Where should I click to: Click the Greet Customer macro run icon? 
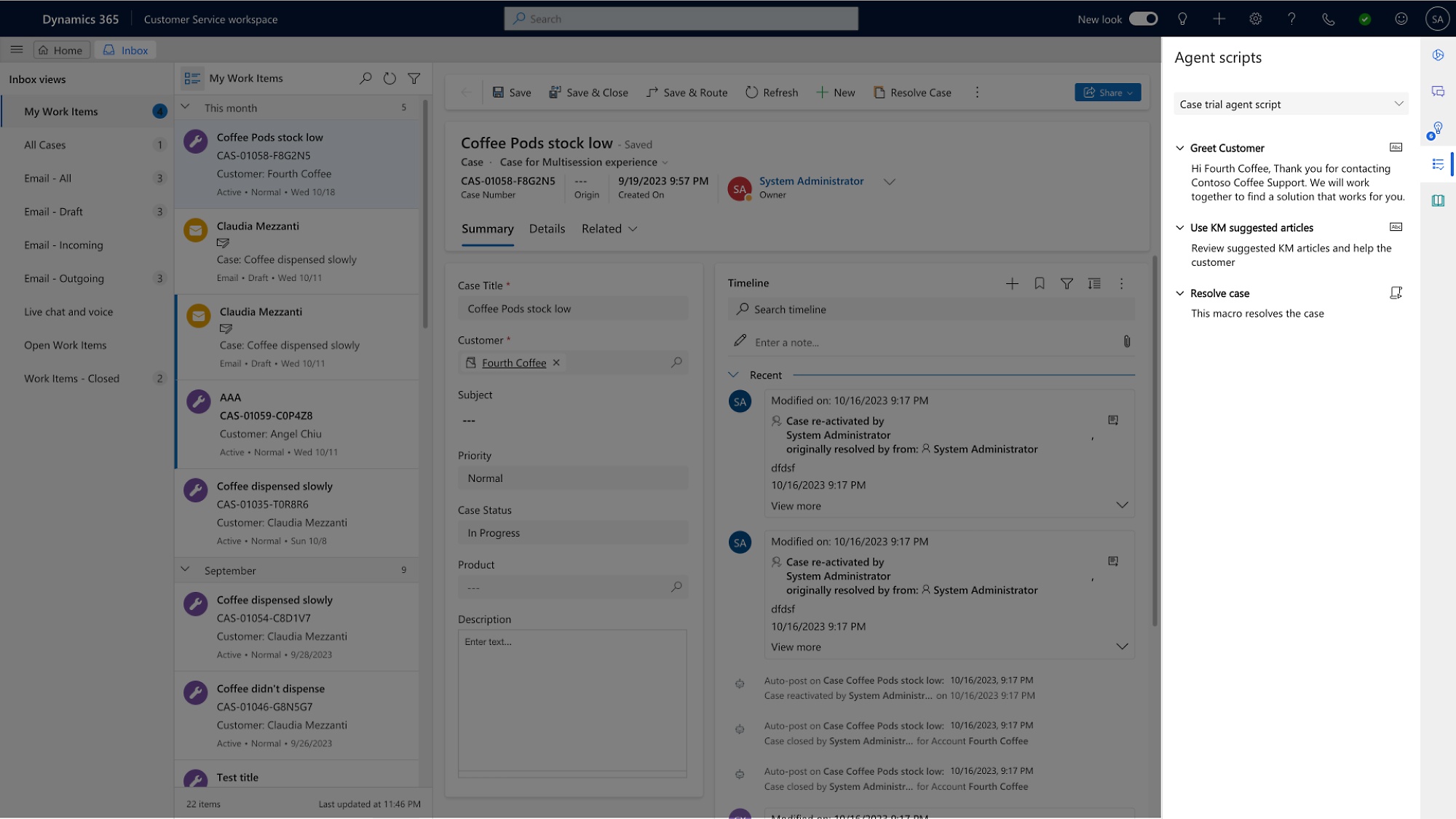[x=1395, y=147]
